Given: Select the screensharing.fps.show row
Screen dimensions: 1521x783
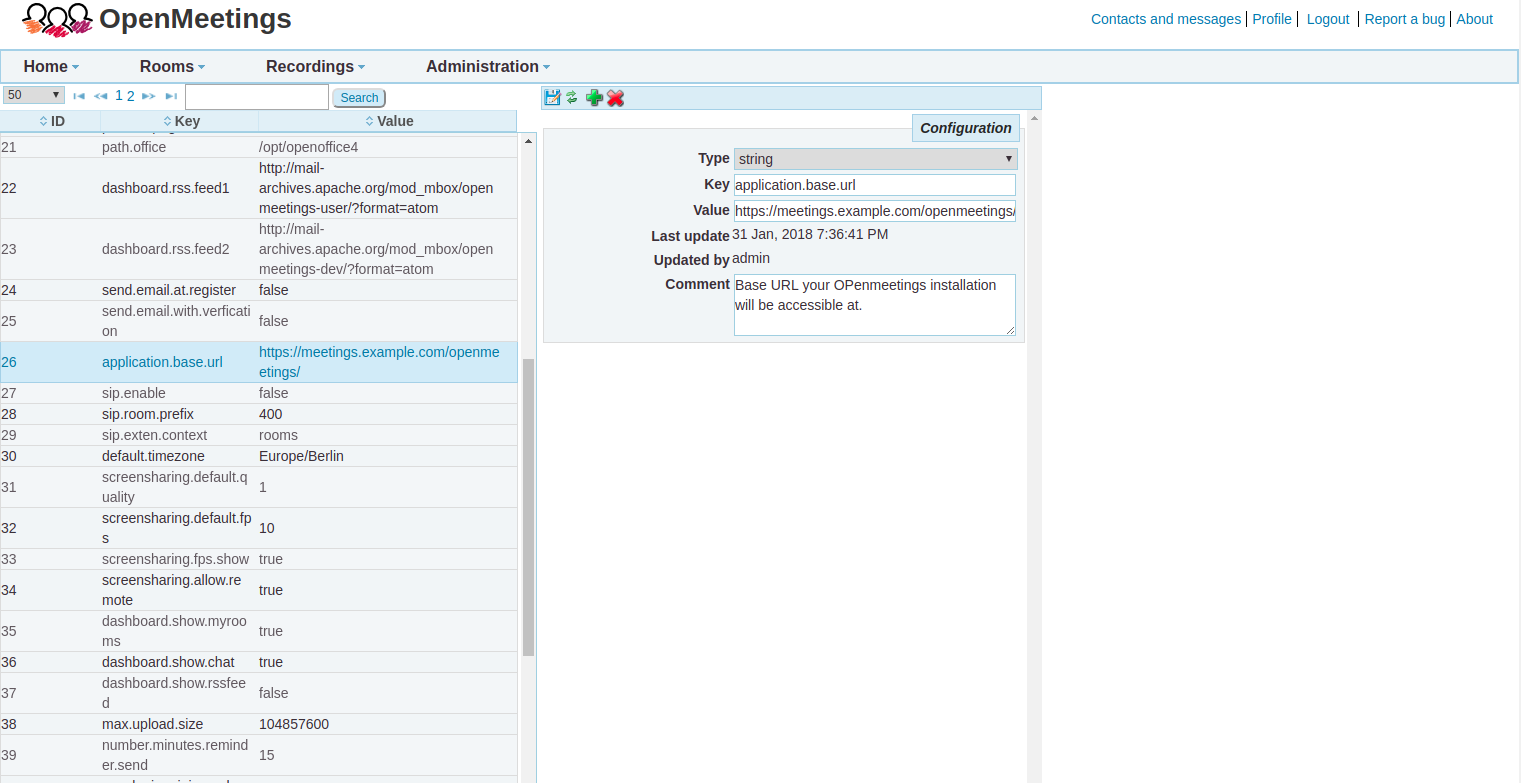Looking at the screenshot, I should pyautogui.click(x=259, y=559).
